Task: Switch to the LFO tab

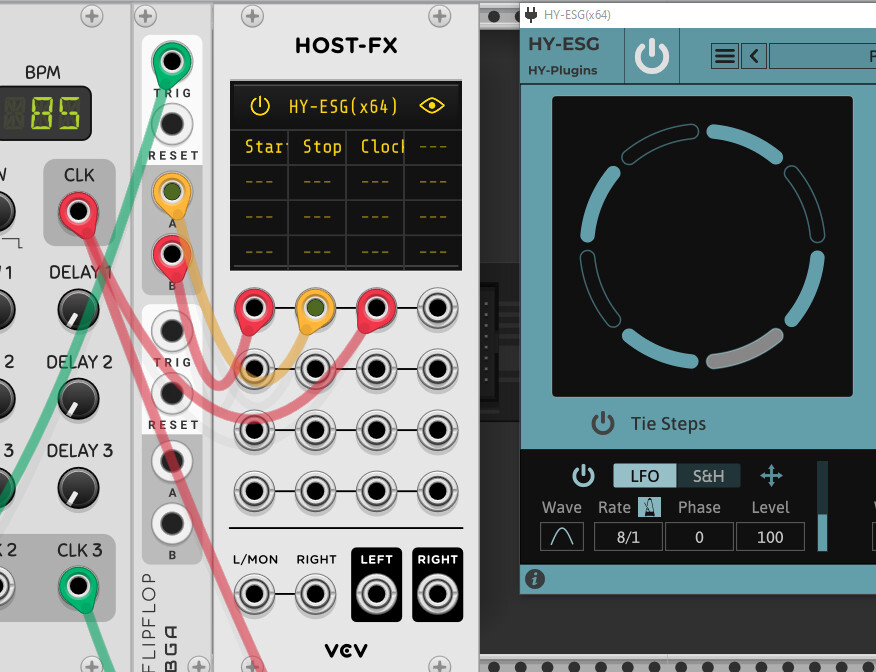Action: pos(645,476)
